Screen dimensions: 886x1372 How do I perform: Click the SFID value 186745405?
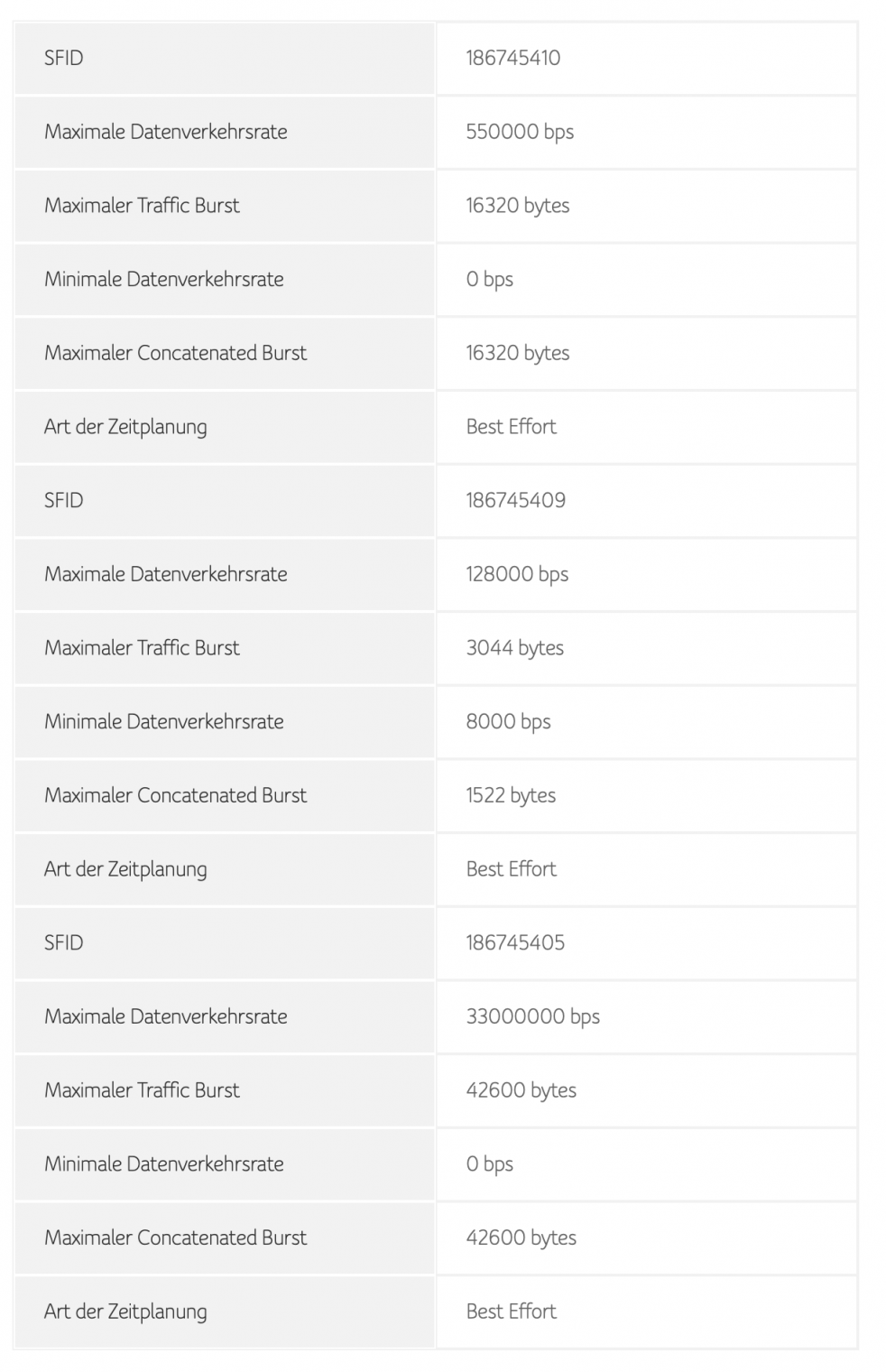(x=515, y=942)
